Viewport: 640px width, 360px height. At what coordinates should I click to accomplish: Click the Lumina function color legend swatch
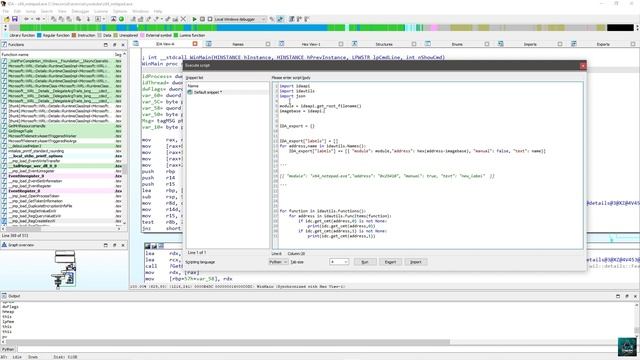(176, 36)
